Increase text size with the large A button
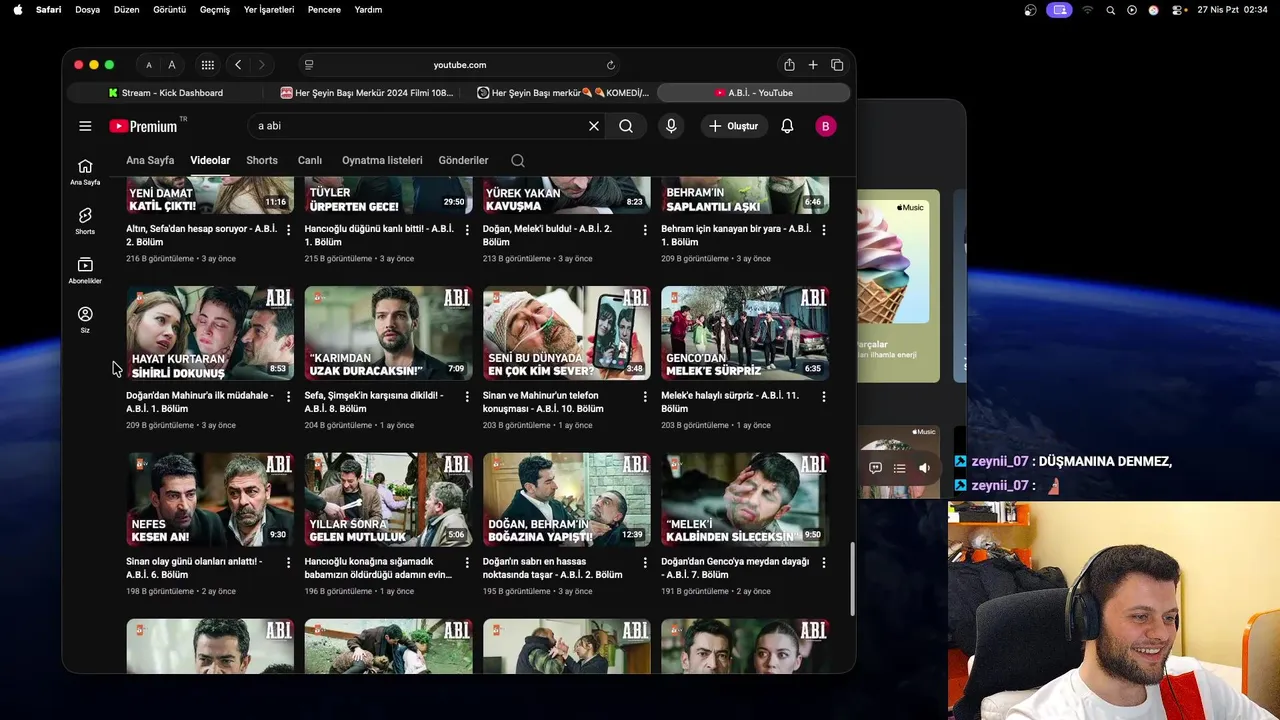The width and height of the screenshot is (1280, 720). [172, 65]
